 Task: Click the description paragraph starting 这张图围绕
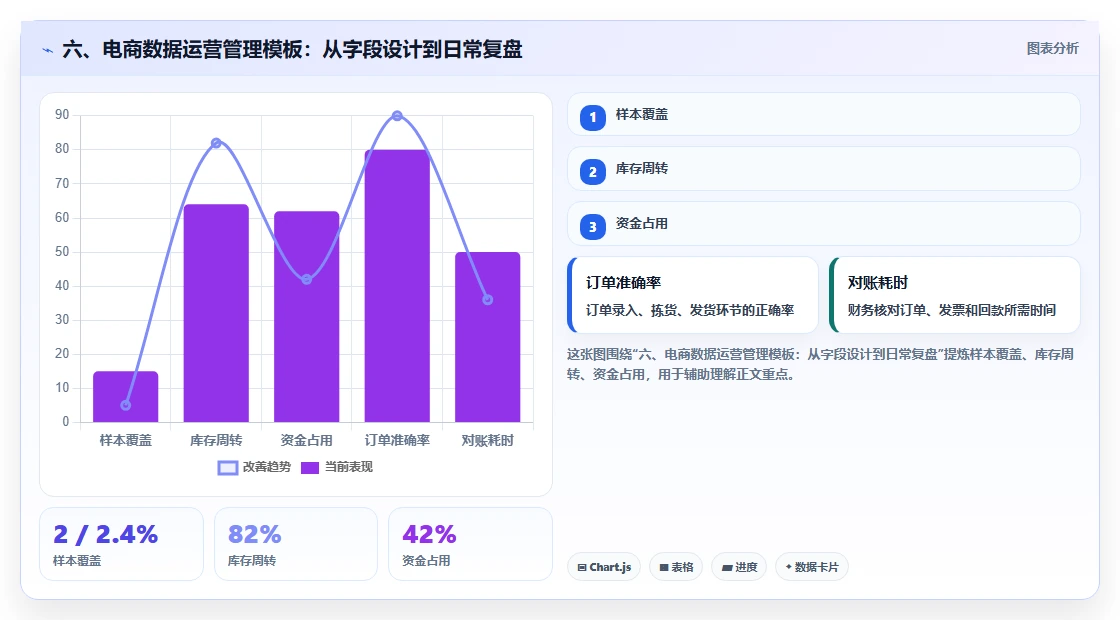821,364
